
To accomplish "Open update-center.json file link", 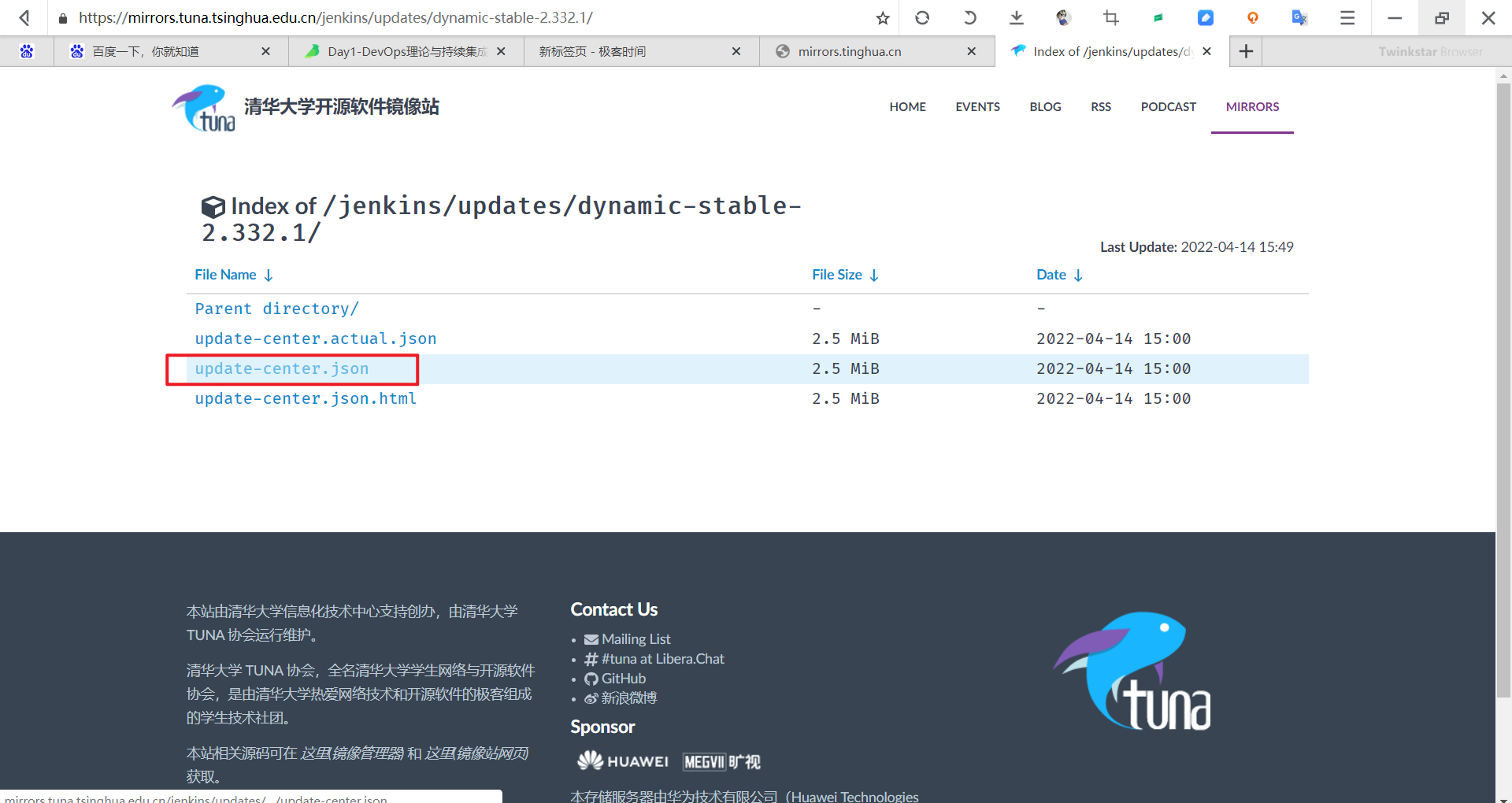I will click(x=282, y=368).
